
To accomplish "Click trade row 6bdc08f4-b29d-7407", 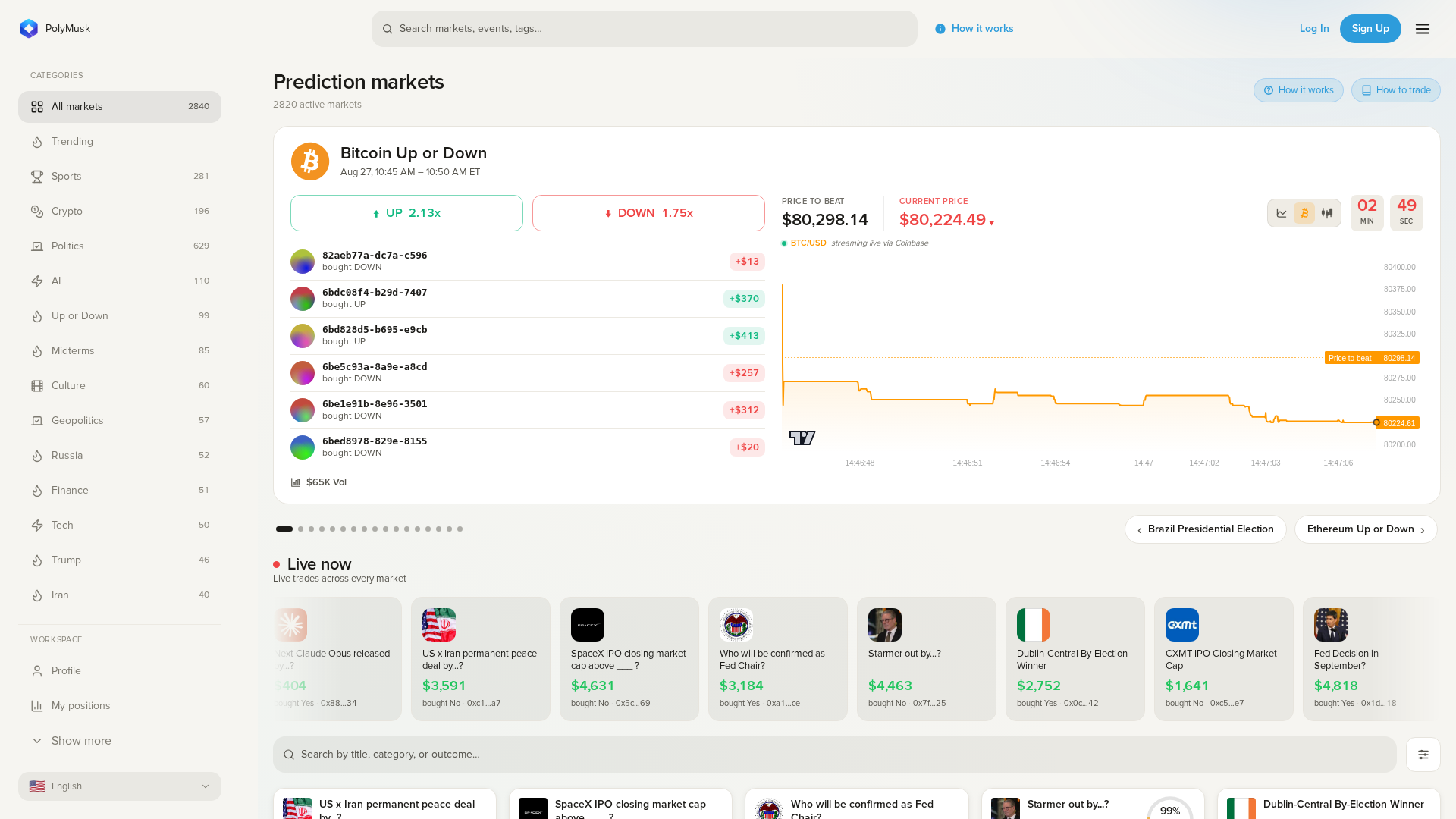I will pyautogui.click(x=528, y=299).
